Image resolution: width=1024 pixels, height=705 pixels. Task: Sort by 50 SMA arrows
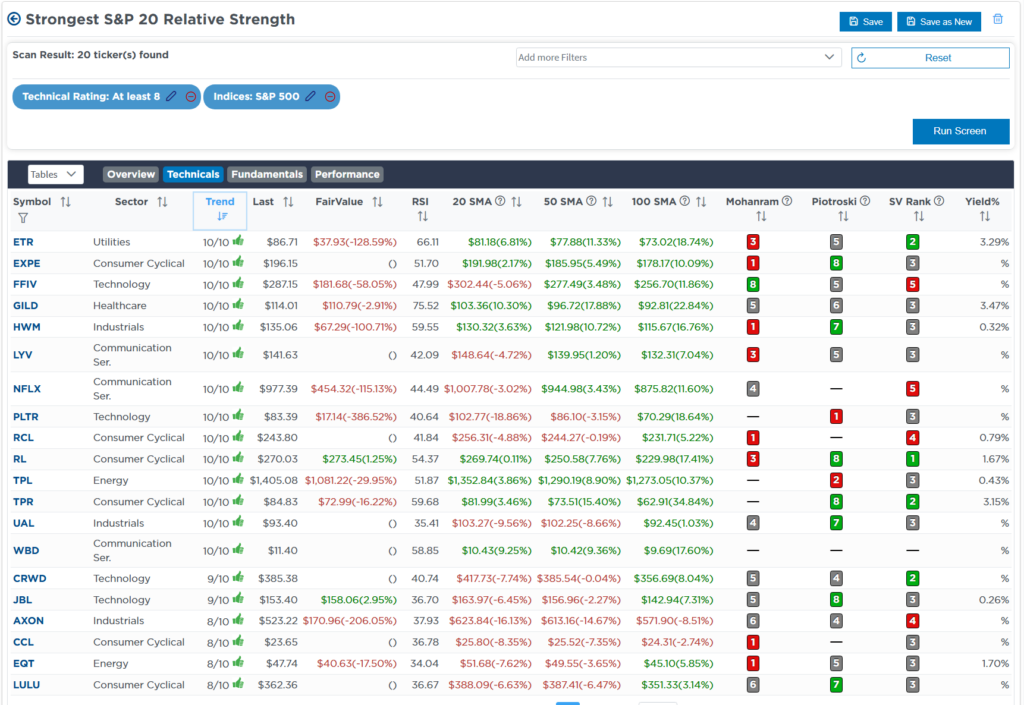(x=607, y=202)
